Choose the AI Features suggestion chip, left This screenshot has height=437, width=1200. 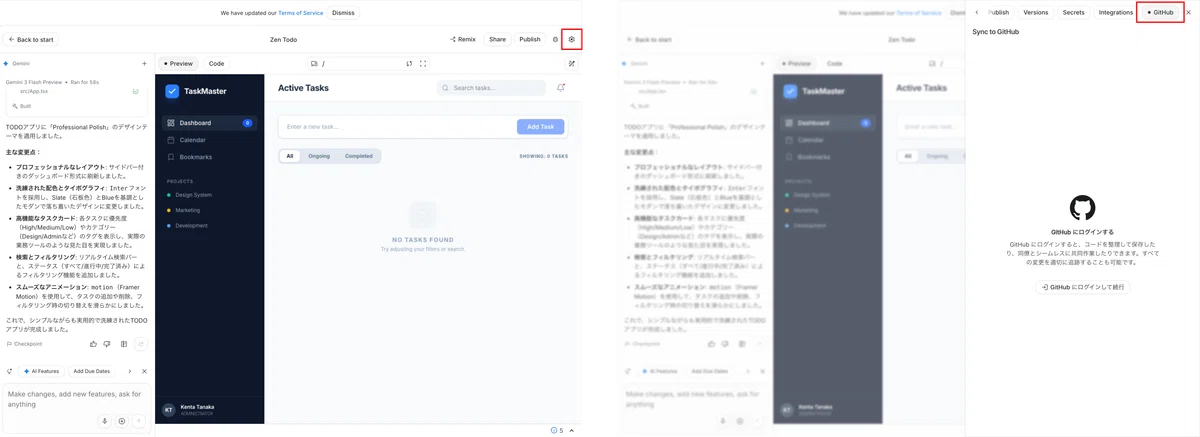(41, 371)
